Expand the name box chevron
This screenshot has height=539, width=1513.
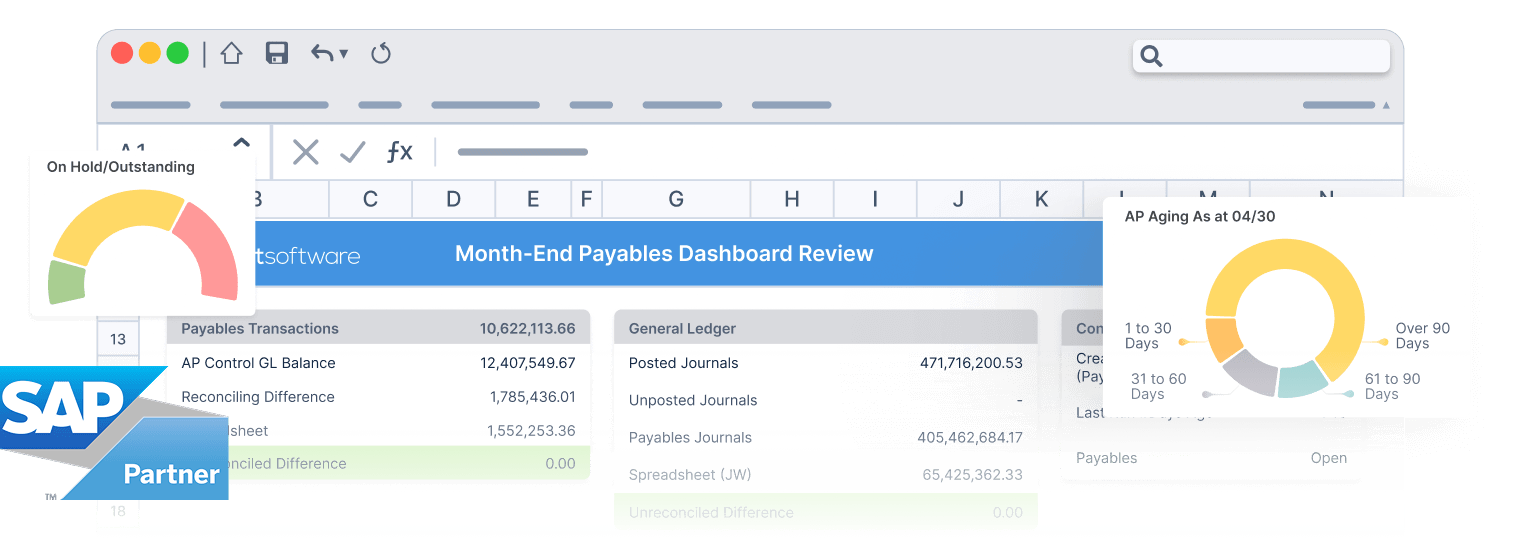tap(241, 143)
